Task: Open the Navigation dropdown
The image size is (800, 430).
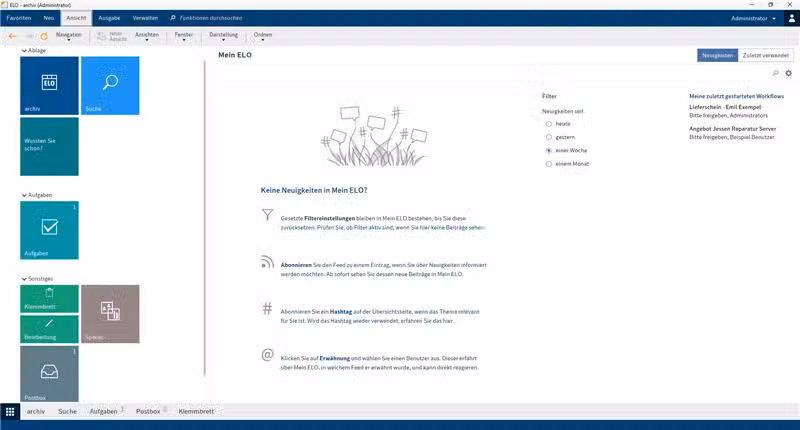Action: coord(68,36)
